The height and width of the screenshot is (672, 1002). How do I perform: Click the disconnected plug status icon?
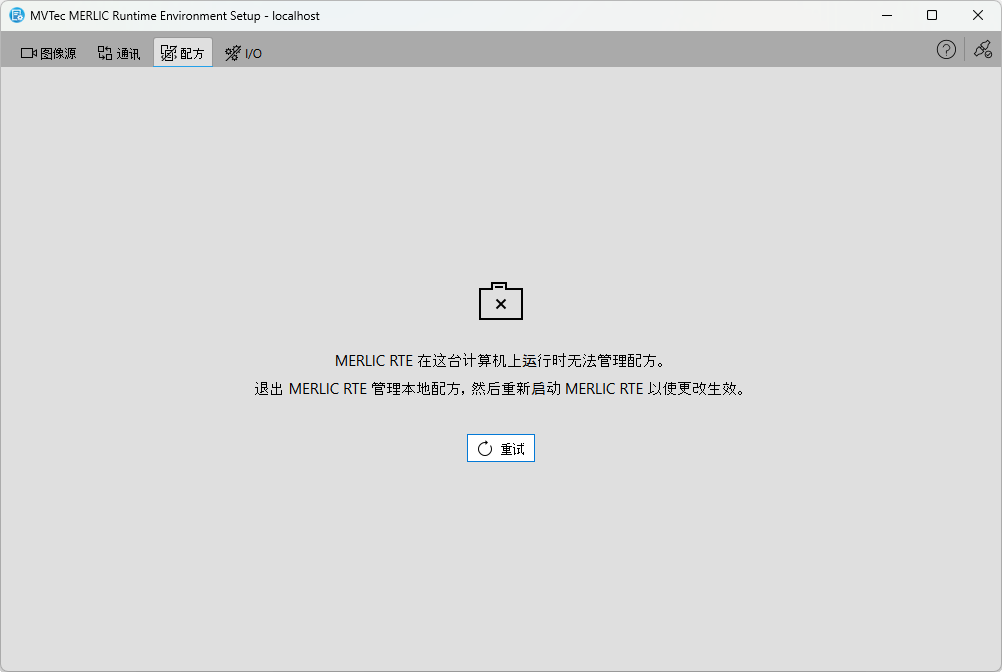pyautogui.click(x=981, y=48)
